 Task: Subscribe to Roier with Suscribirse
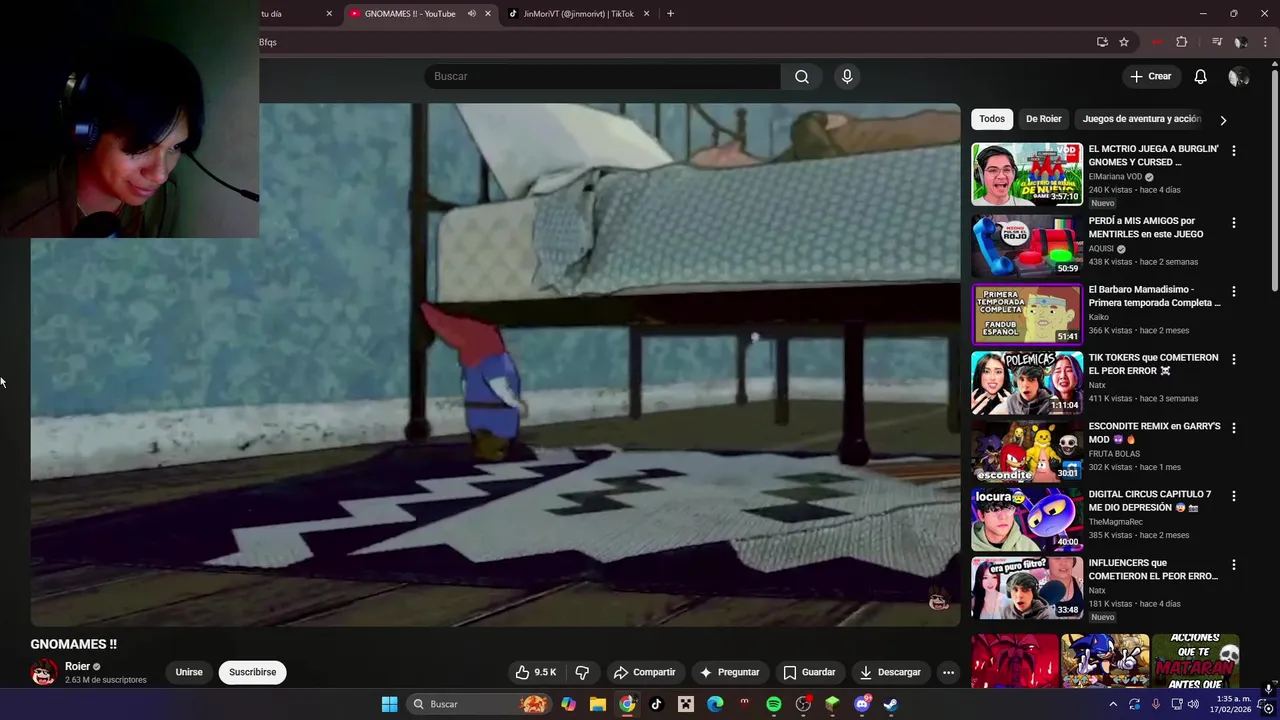[252, 672]
